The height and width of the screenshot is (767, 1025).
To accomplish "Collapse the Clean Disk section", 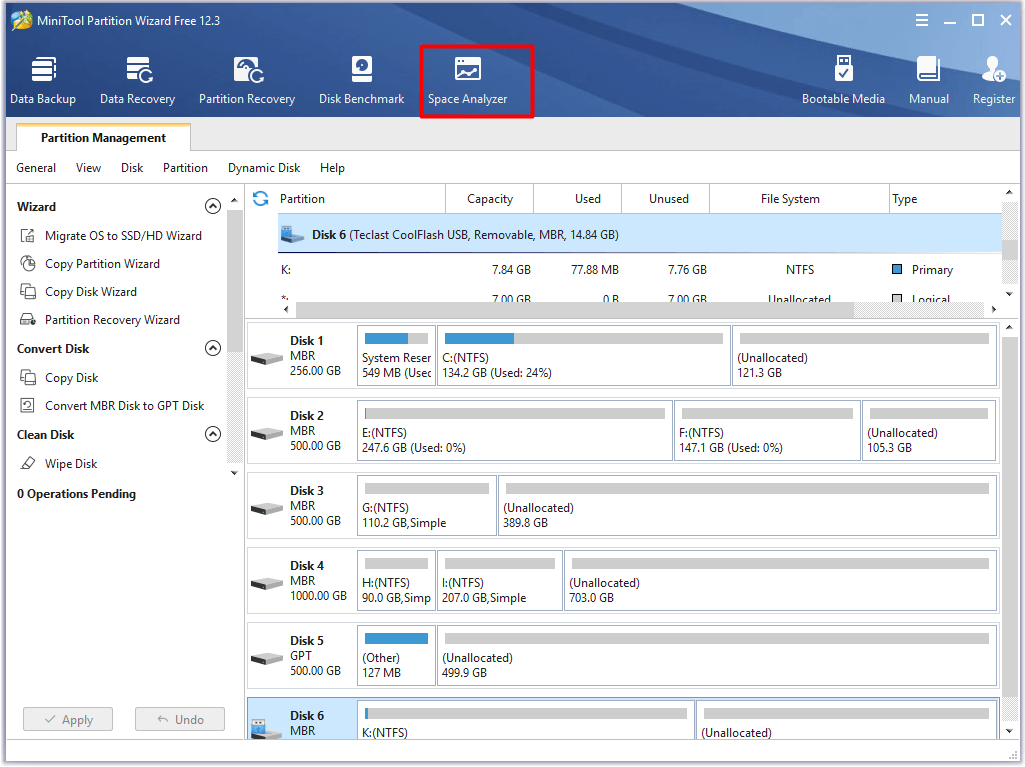I will coord(213,434).
